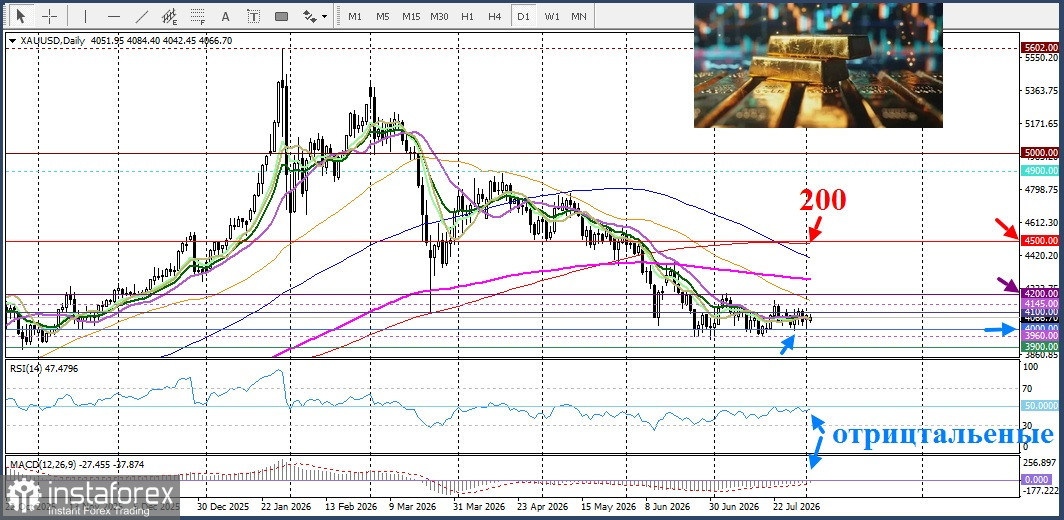Switch chart to M15 timeframe
Viewport: 1064px width, 520px height.
(411, 16)
